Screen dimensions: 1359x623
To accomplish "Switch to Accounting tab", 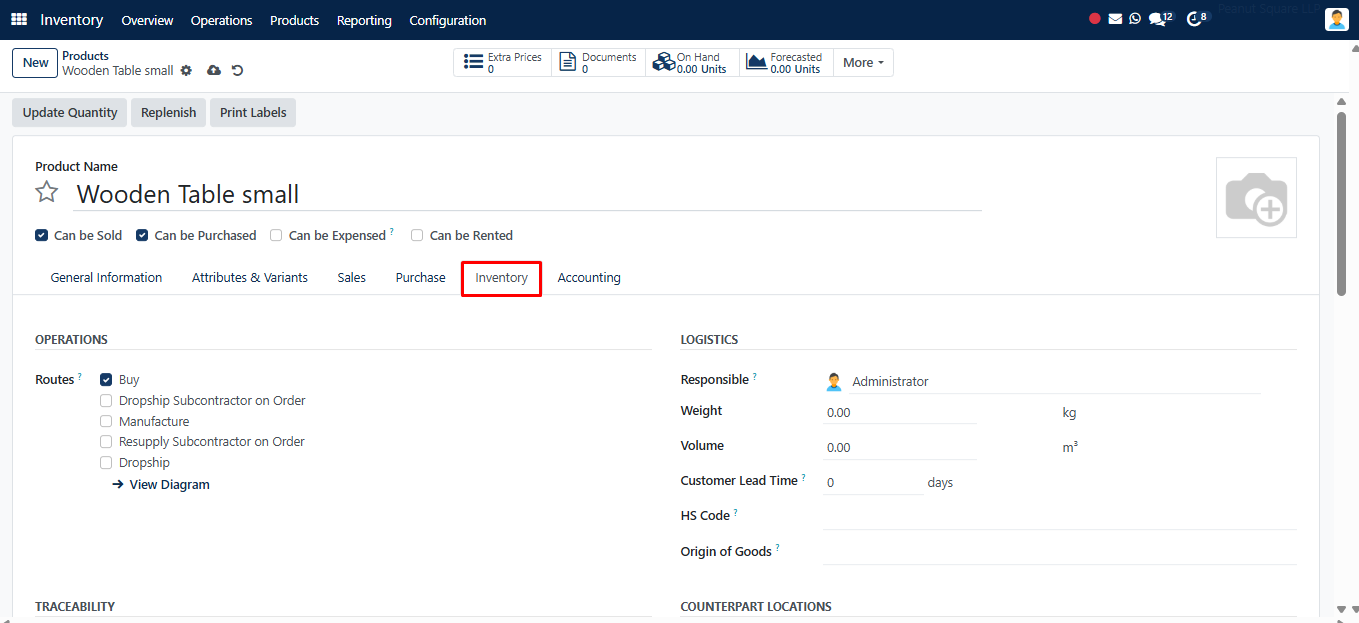I will click(589, 278).
